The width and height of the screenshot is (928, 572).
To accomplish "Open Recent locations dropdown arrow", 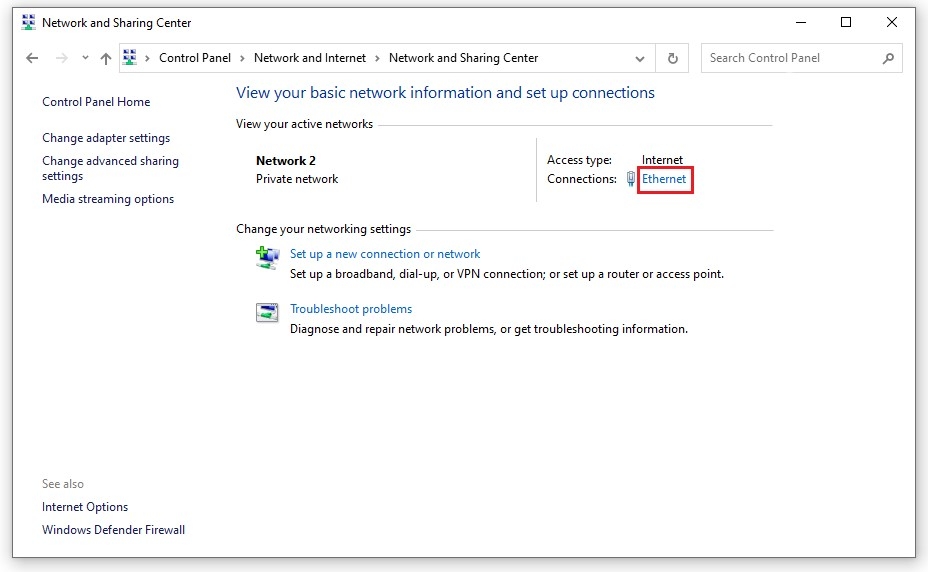I will click(85, 58).
